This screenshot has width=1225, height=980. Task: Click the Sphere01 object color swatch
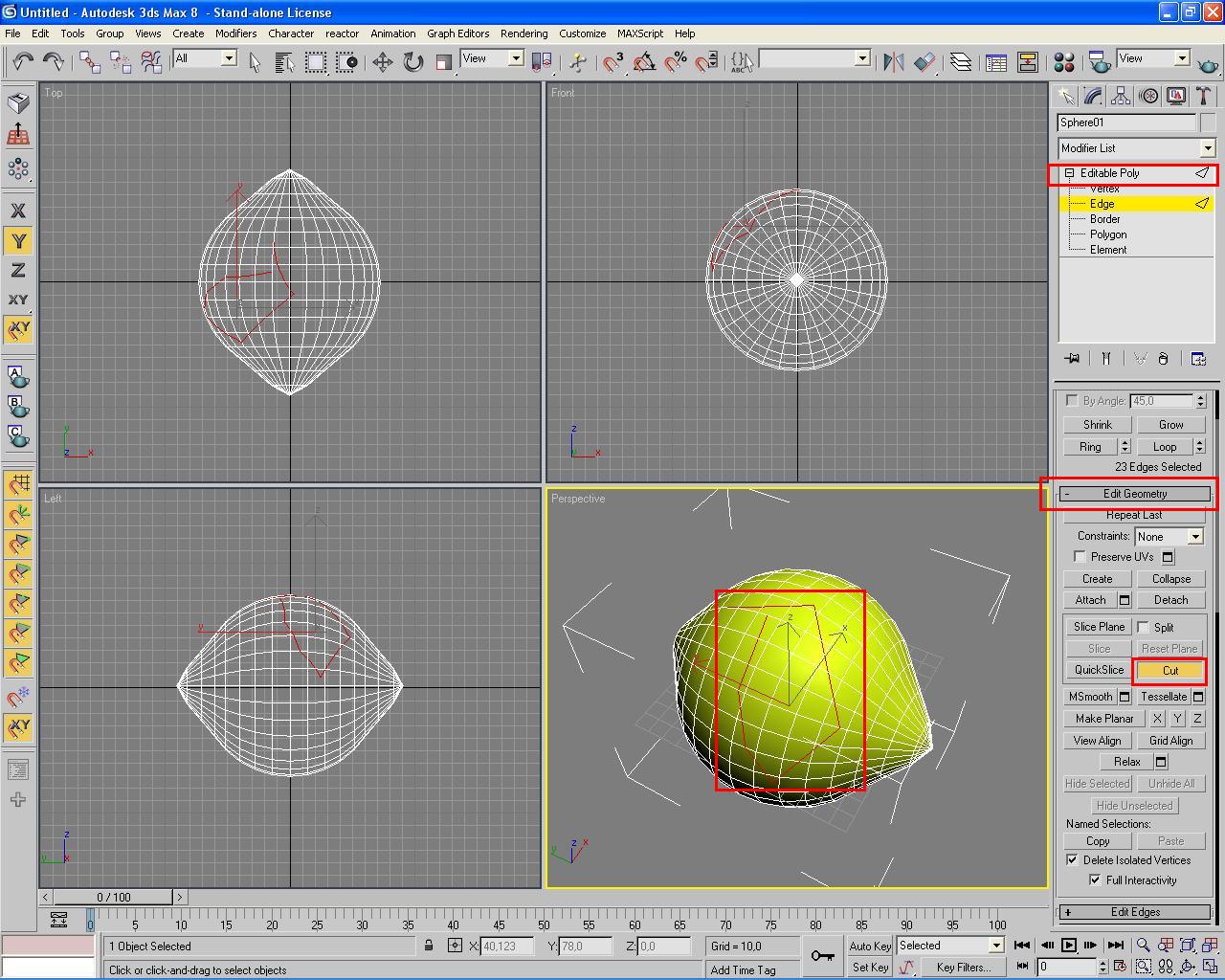(x=1208, y=122)
